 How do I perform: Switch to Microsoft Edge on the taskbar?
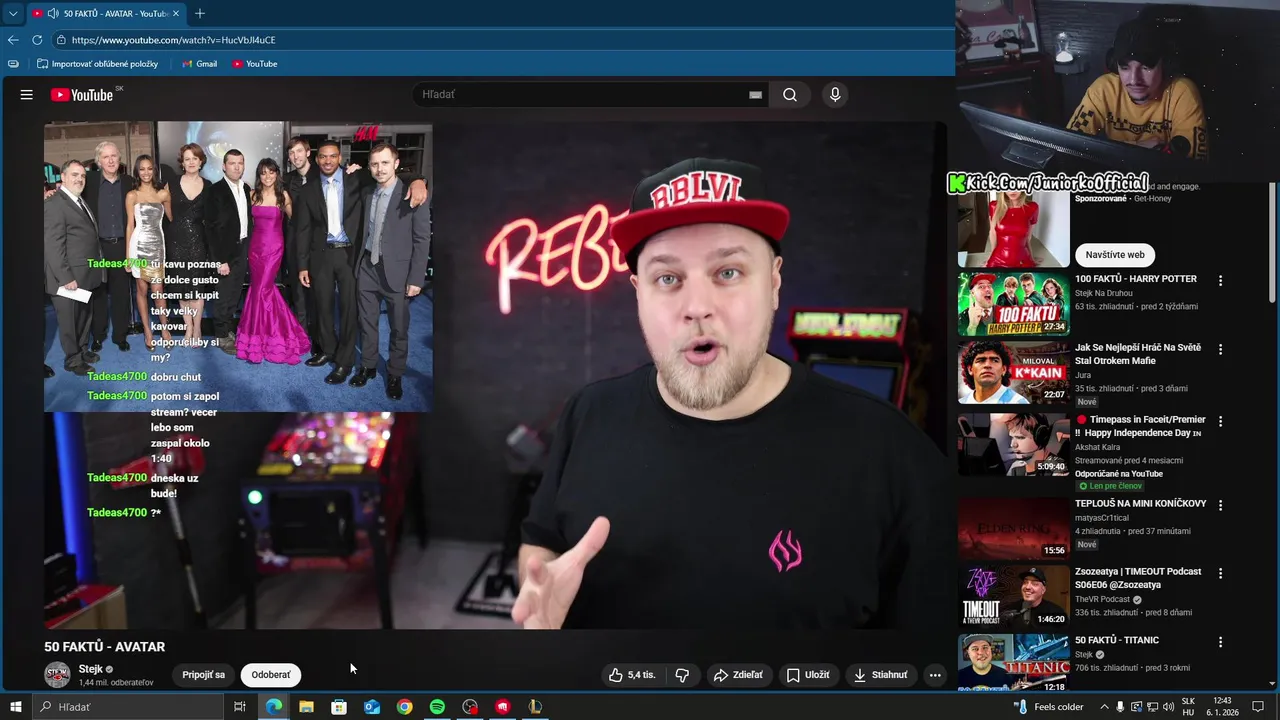pos(273,707)
